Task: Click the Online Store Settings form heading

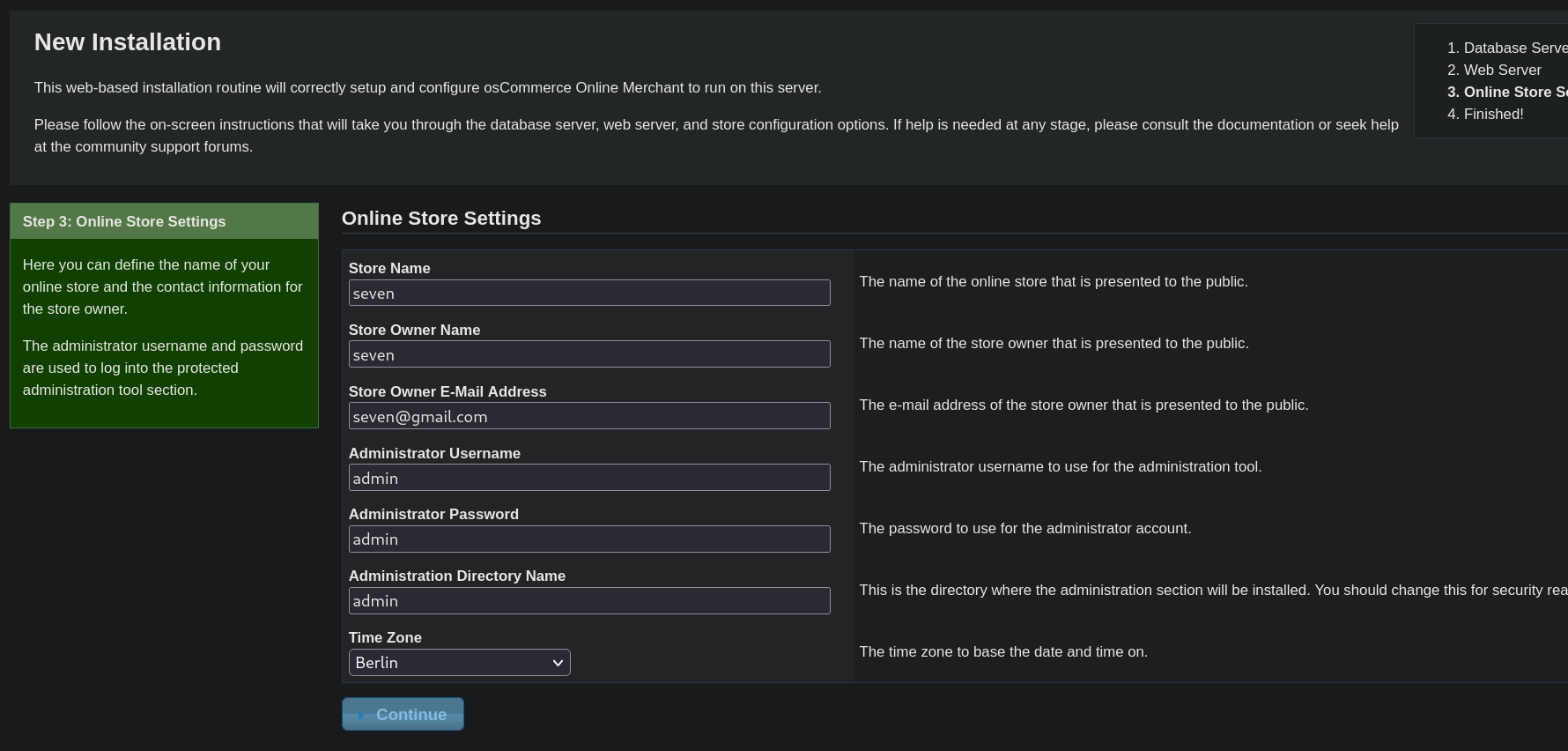Action: [x=441, y=219]
